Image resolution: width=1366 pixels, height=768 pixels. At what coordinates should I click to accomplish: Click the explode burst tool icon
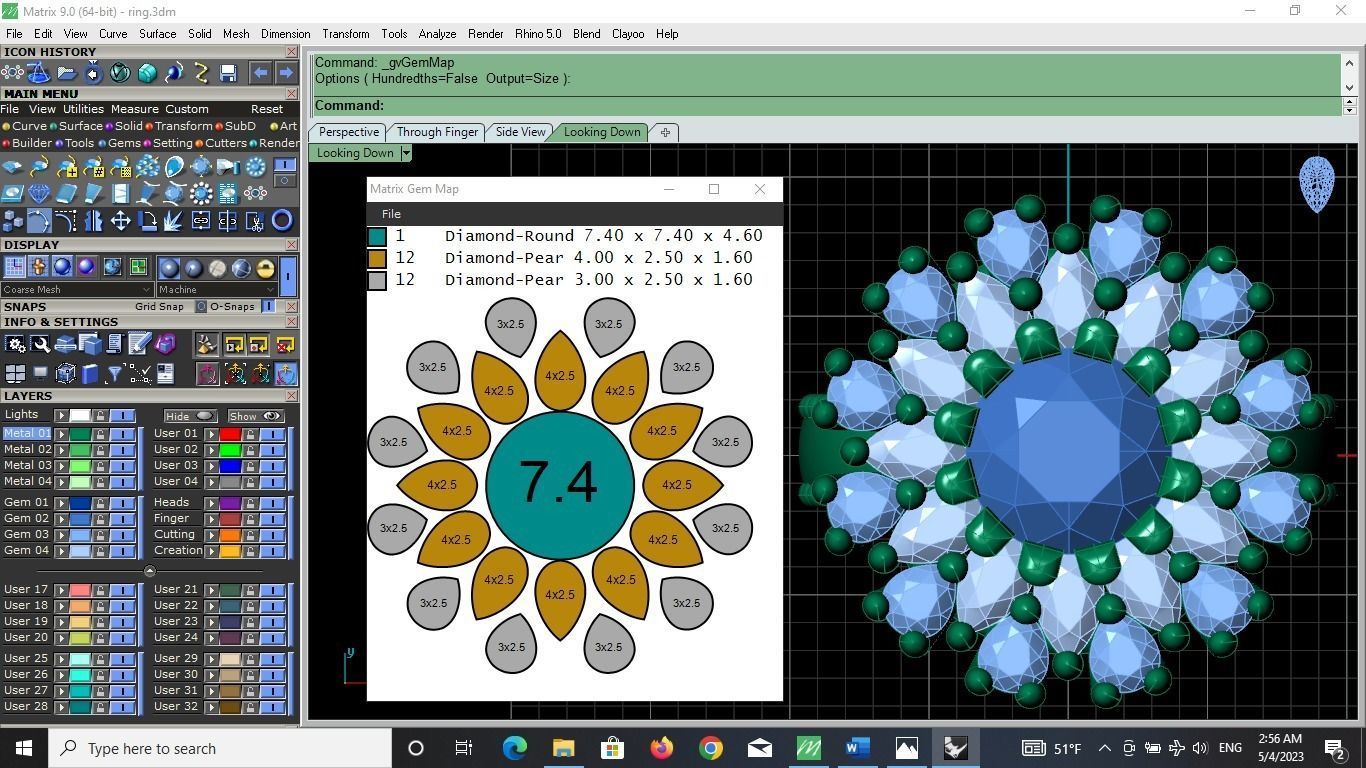175,220
